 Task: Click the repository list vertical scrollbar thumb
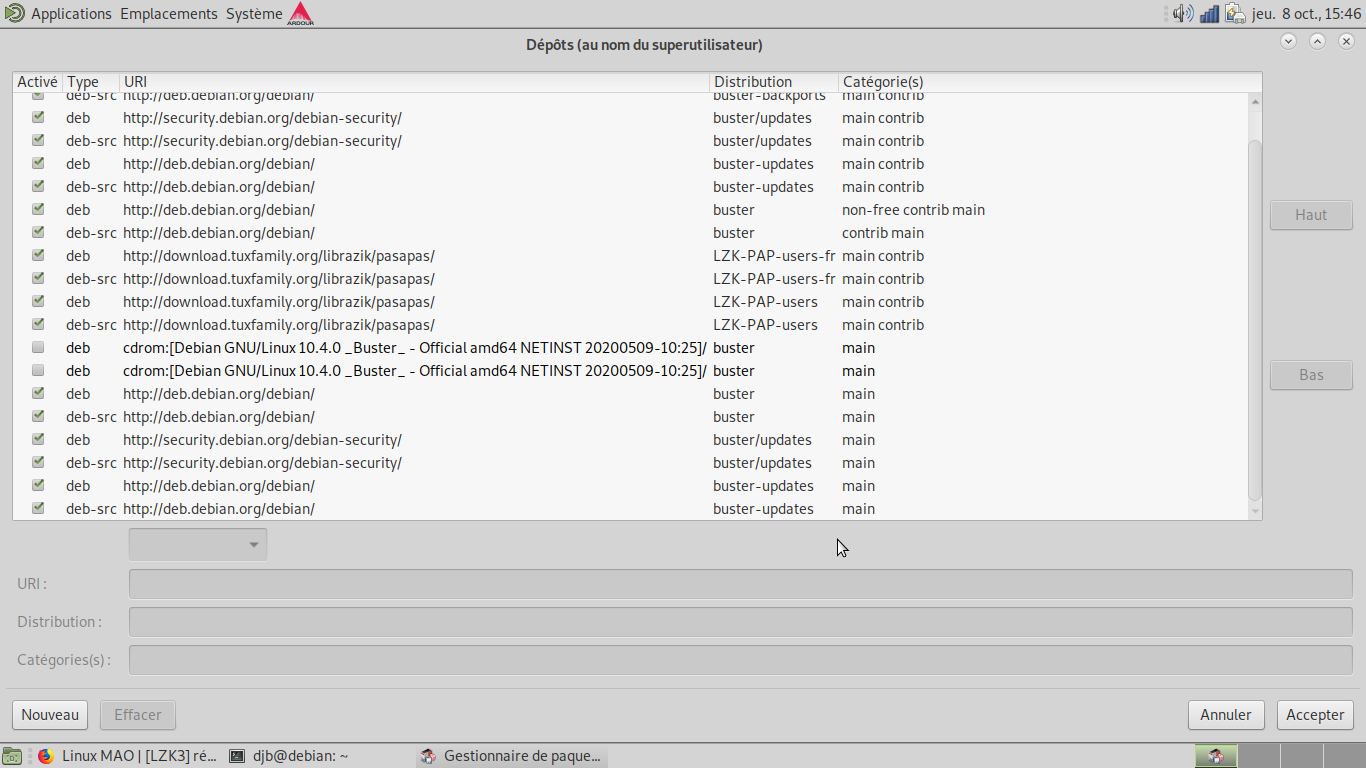1256,320
